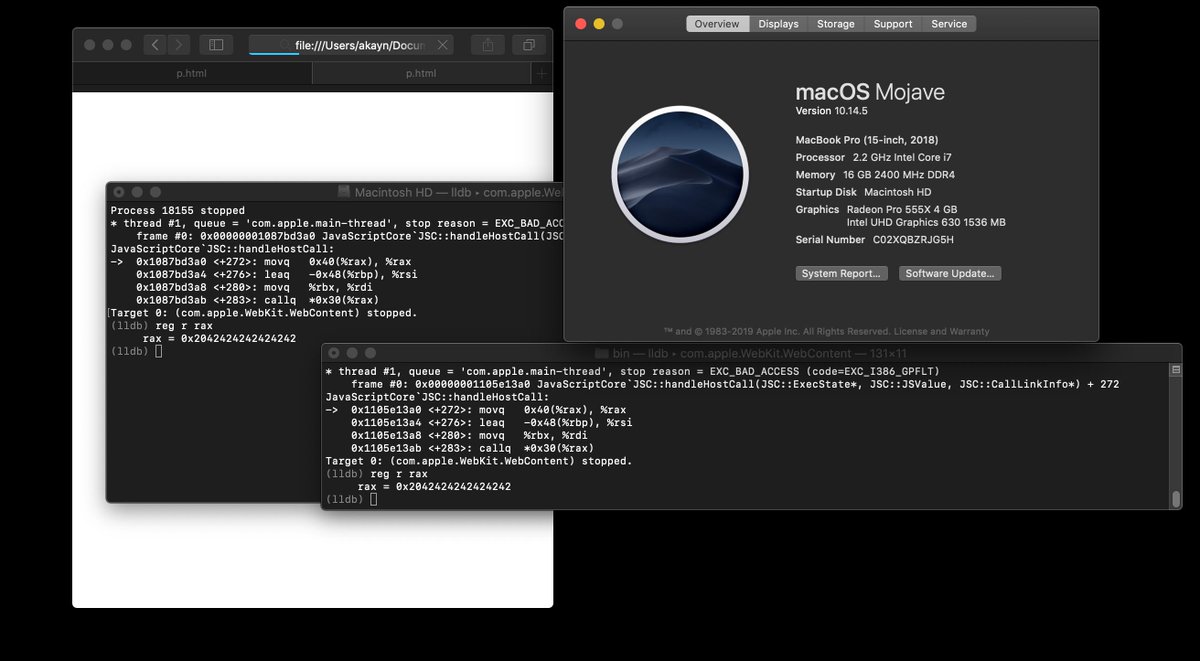Click the movq line at 0x1105e13a0

476,409
